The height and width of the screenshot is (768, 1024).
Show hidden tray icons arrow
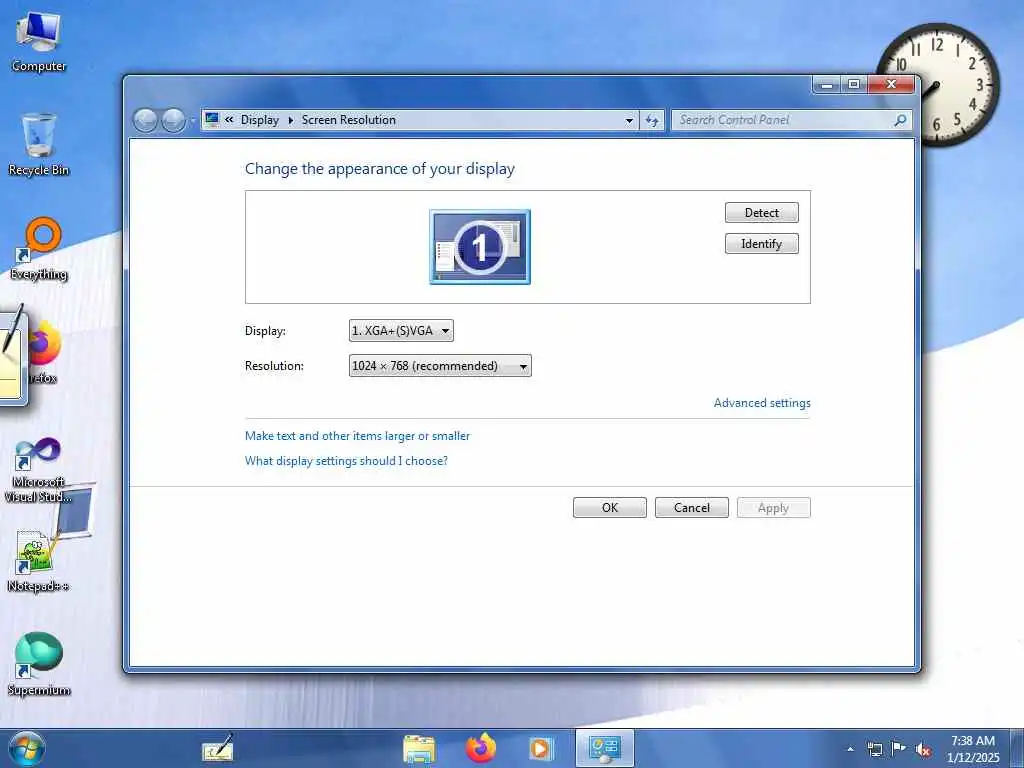coord(850,749)
